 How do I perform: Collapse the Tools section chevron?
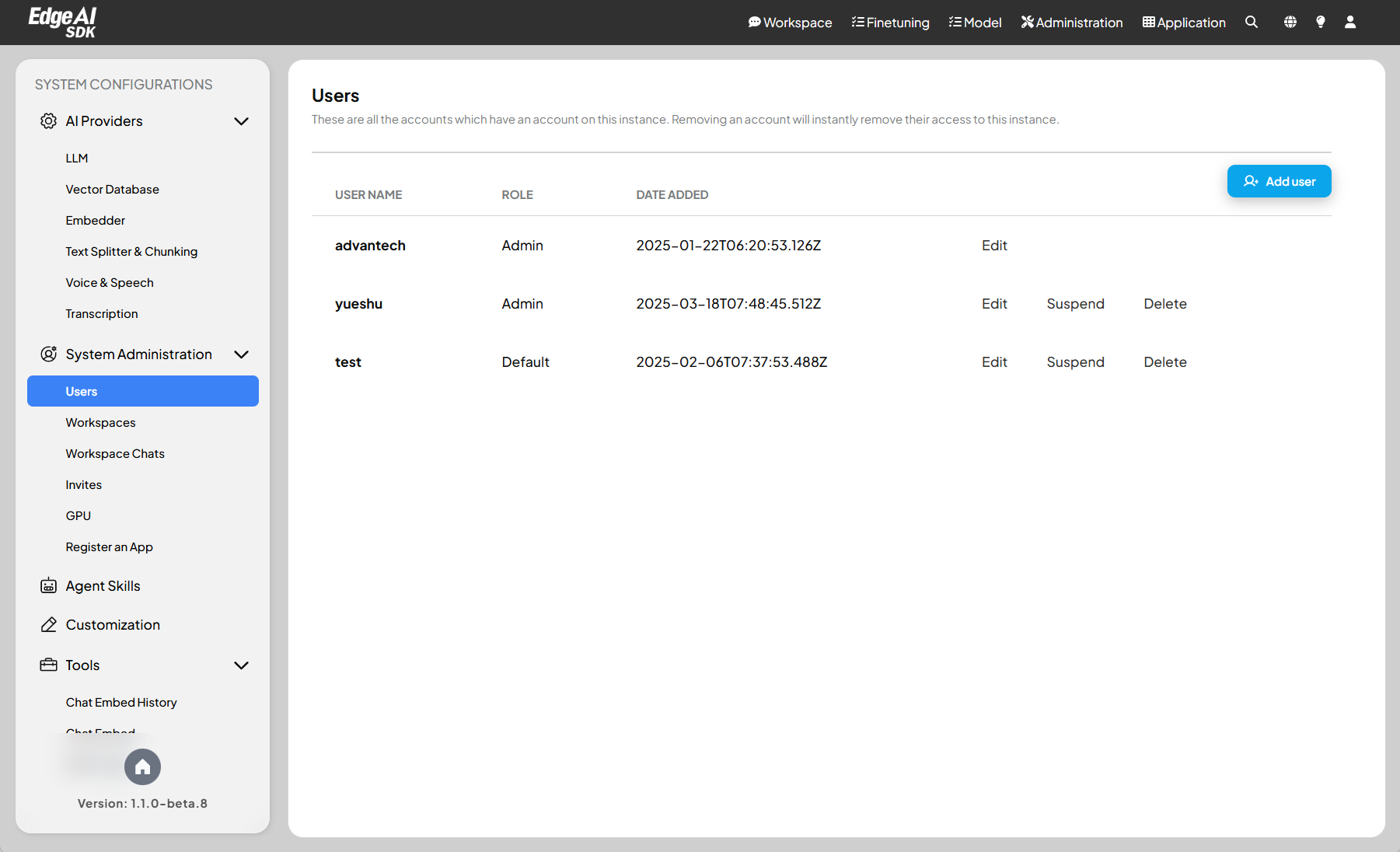(241, 665)
